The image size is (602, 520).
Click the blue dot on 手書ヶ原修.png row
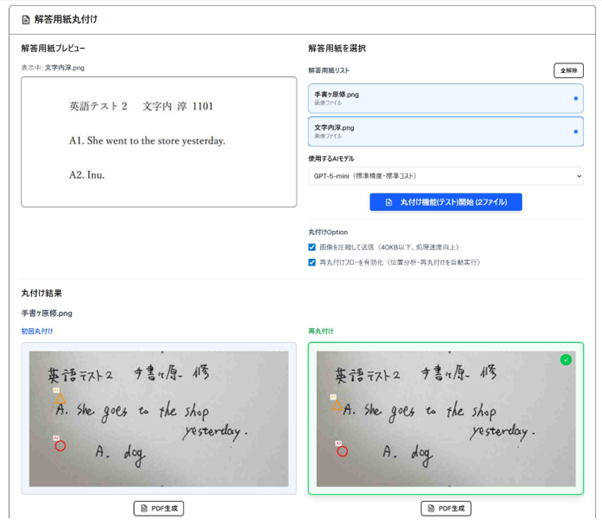click(x=575, y=99)
